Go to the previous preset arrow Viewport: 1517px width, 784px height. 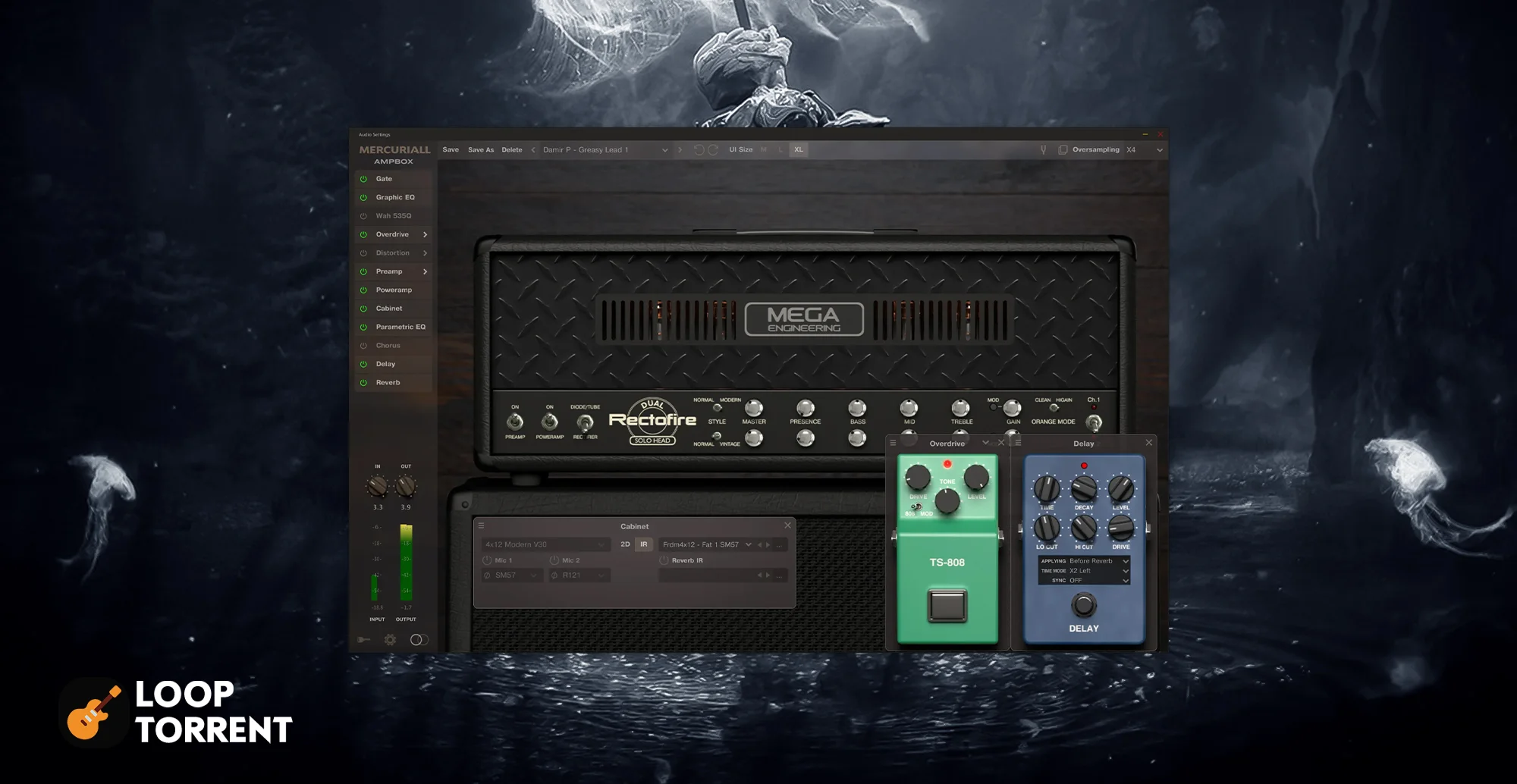533,150
